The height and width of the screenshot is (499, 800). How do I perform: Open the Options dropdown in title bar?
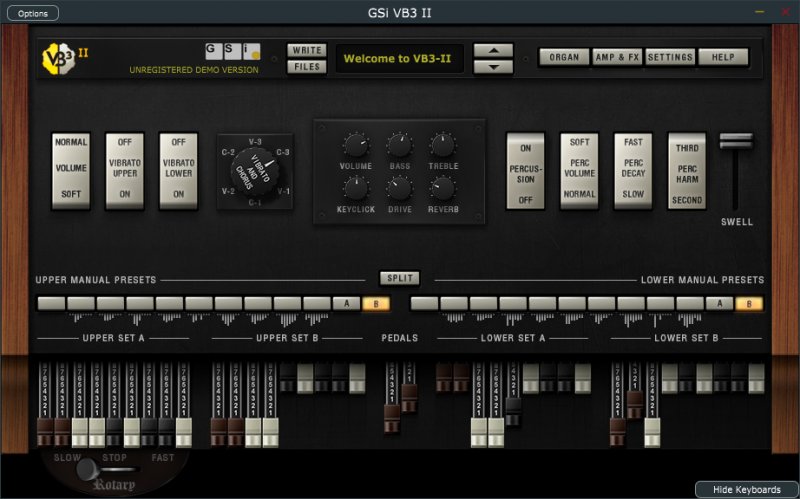click(33, 13)
